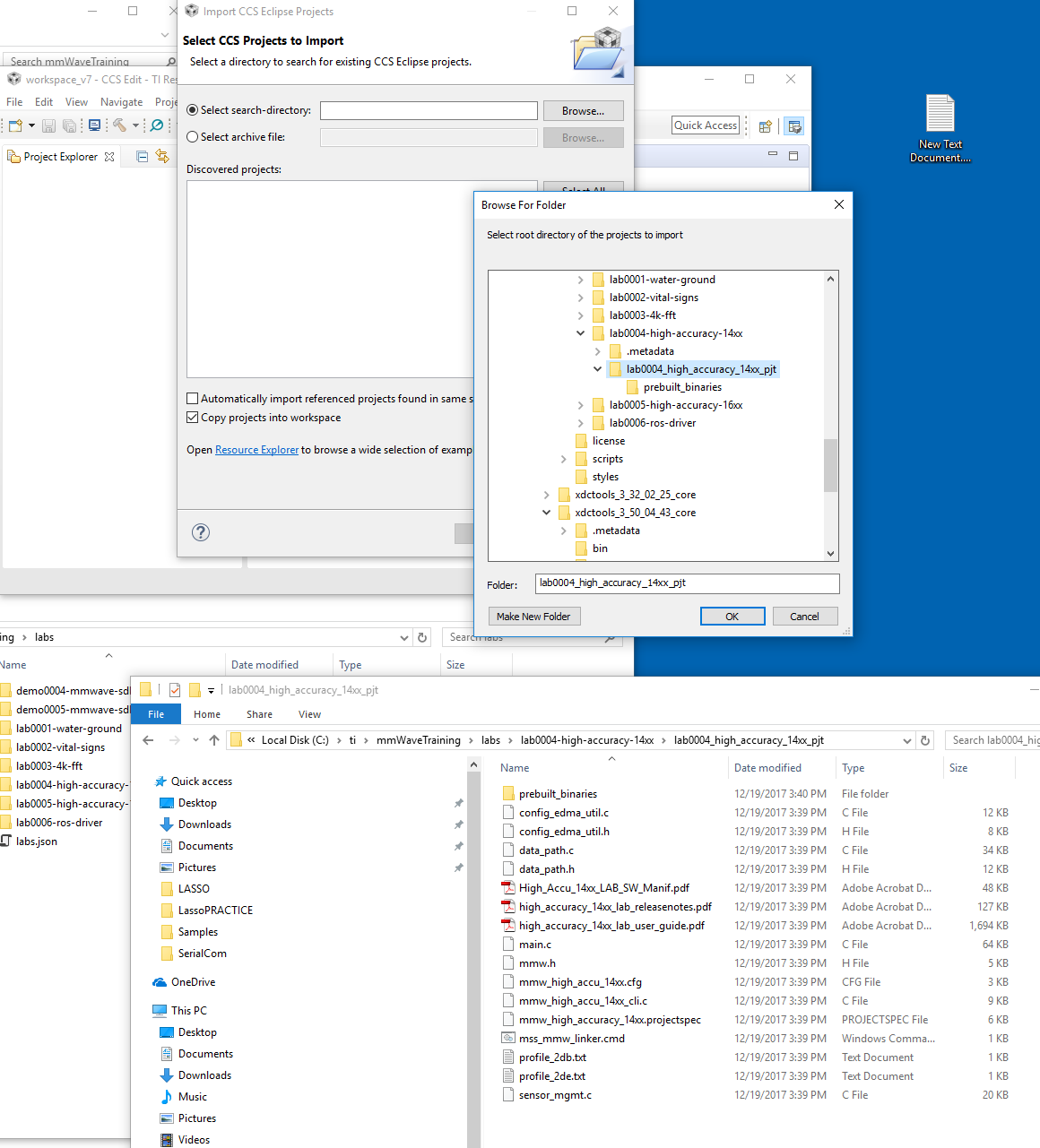The image size is (1040, 1148).
Task: Click Cancel in Browse For Folder
Action: [804, 617]
